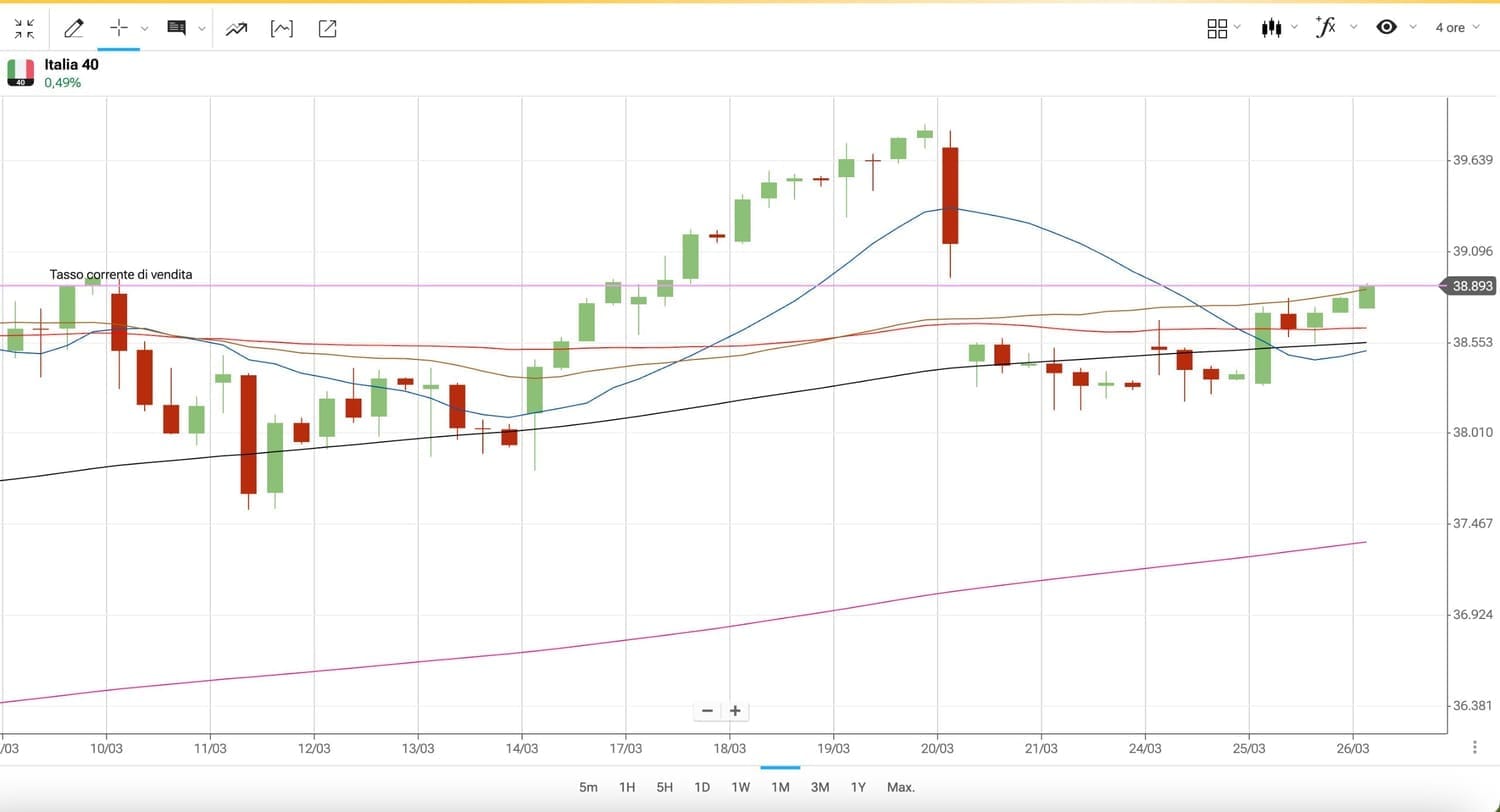
Task: Select the Max. time range
Action: pyautogui.click(x=900, y=787)
